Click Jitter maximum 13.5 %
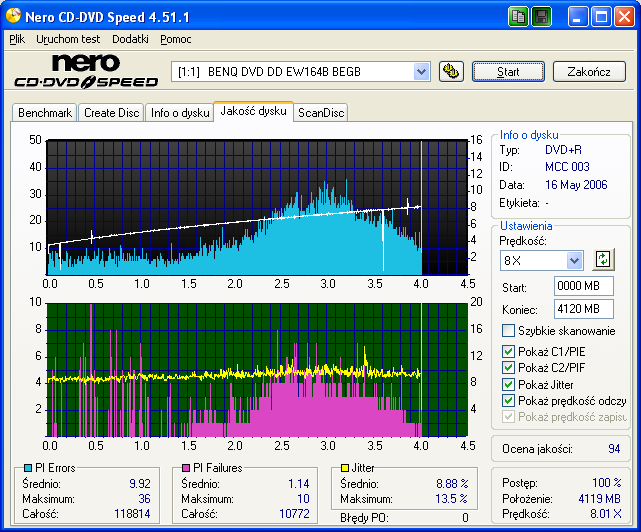The width and height of the screenshot is (641, 532). point(451,499)
